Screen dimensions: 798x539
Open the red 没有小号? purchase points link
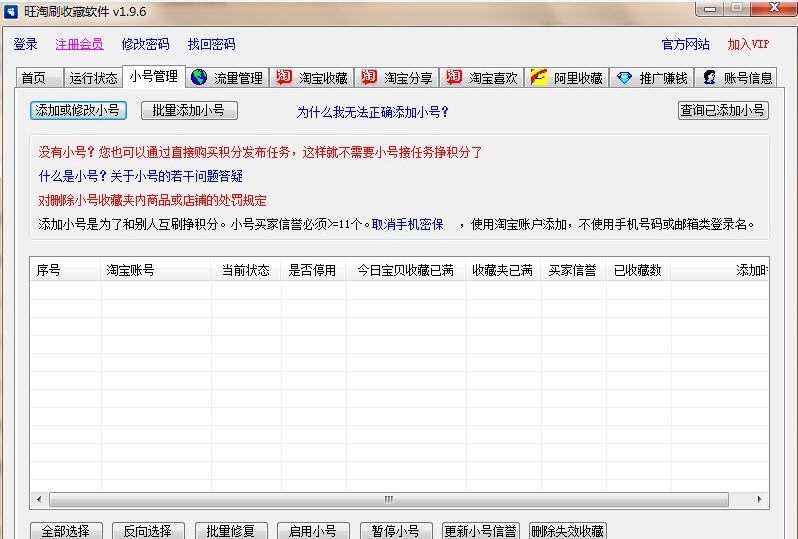260,152
